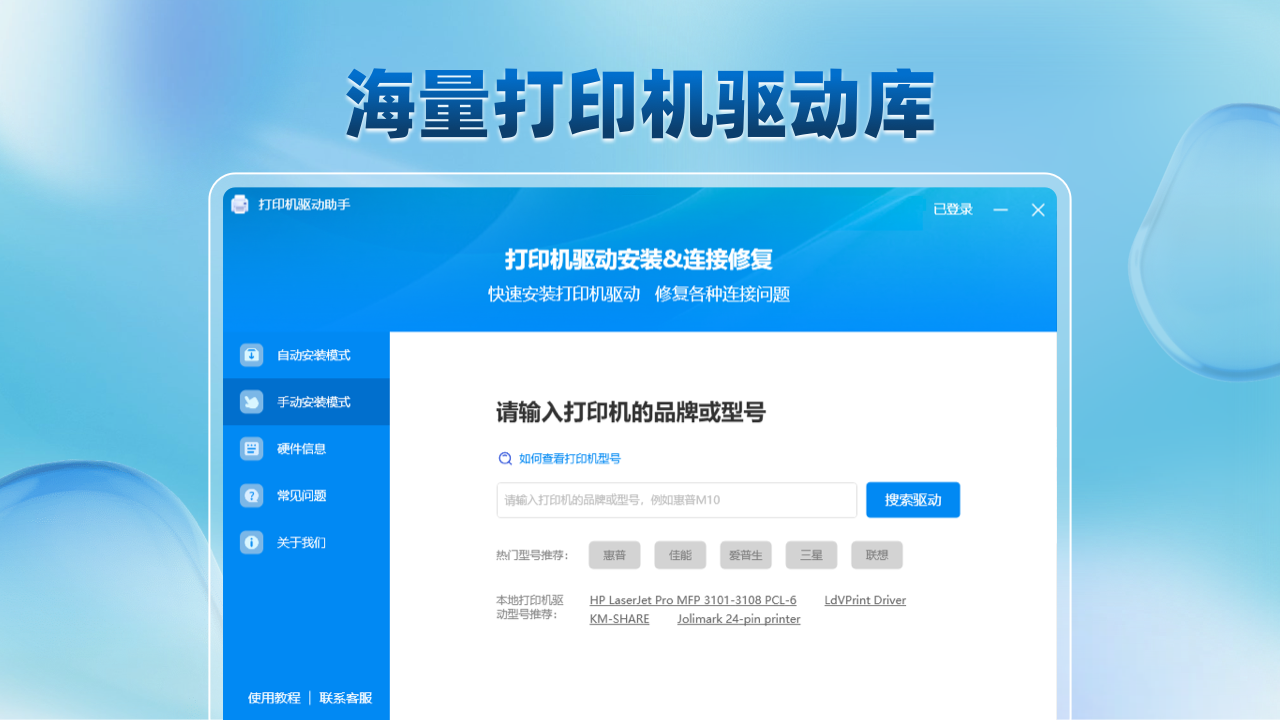Minimize the printer driver assistant window
Screen dimensions: 1280x720
[x=1000, y=210]
